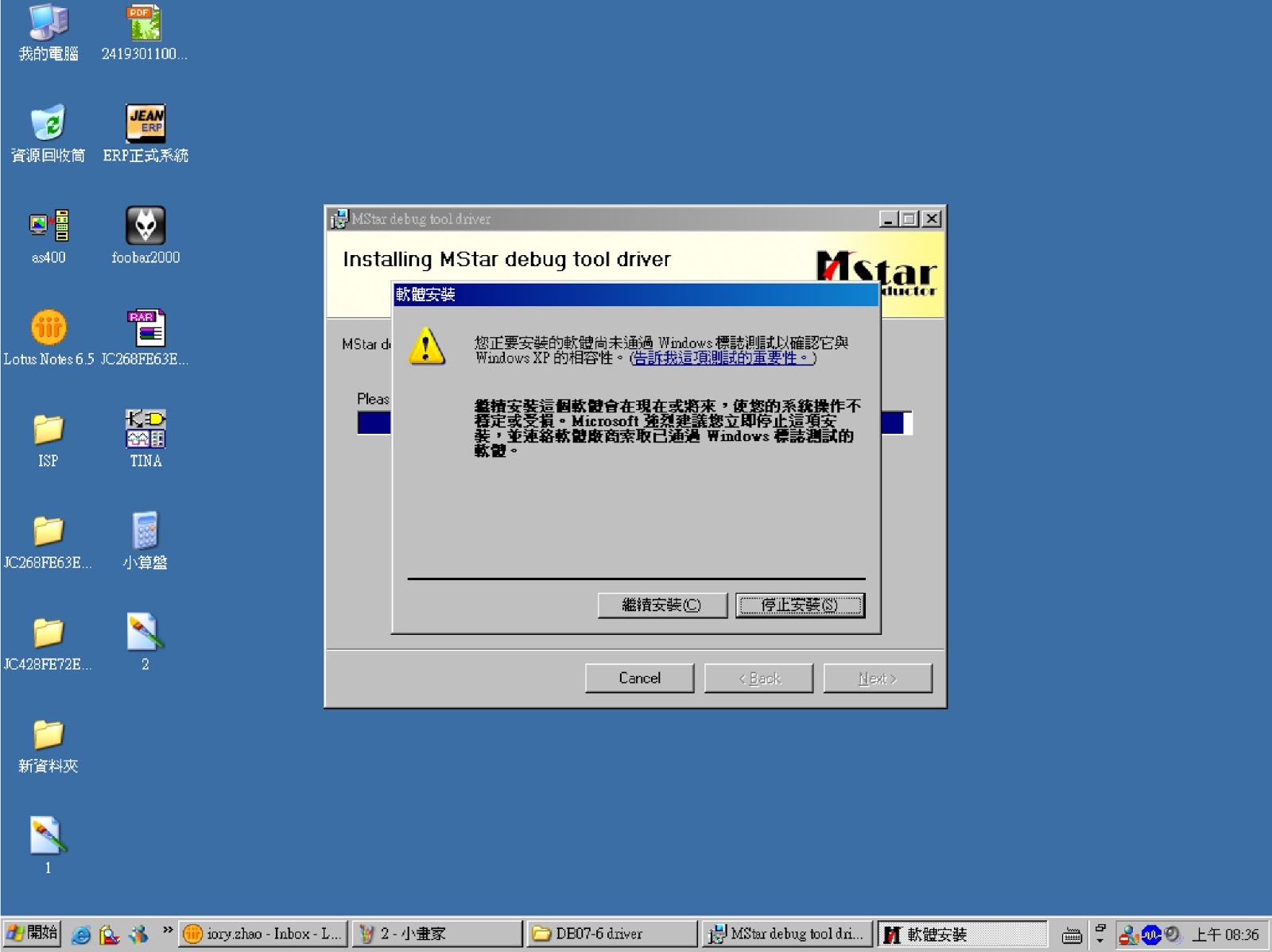Launch Internet Explorer from quick launch
The height and width of the screenshot is (952, 1272).
coord(80,935)
